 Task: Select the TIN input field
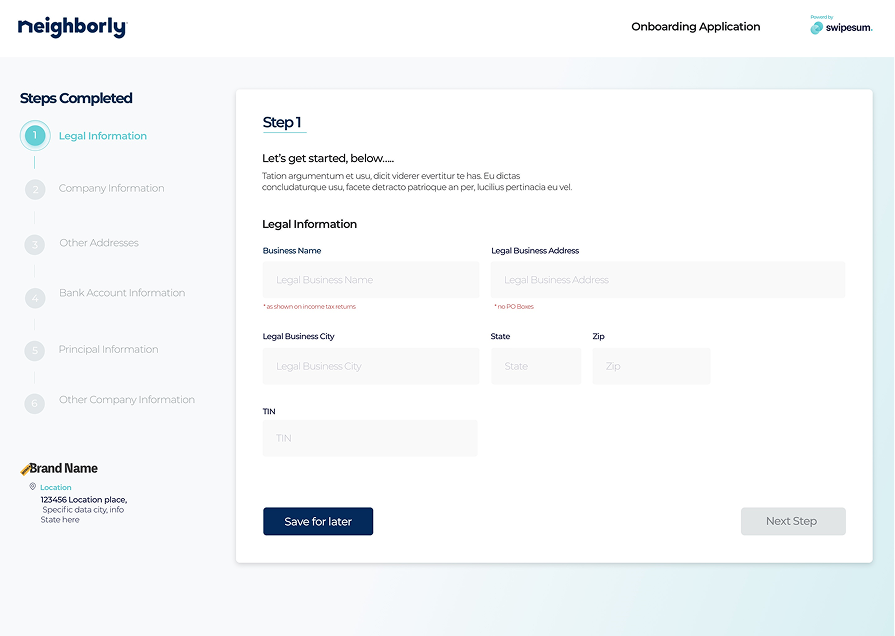[369, 438]
